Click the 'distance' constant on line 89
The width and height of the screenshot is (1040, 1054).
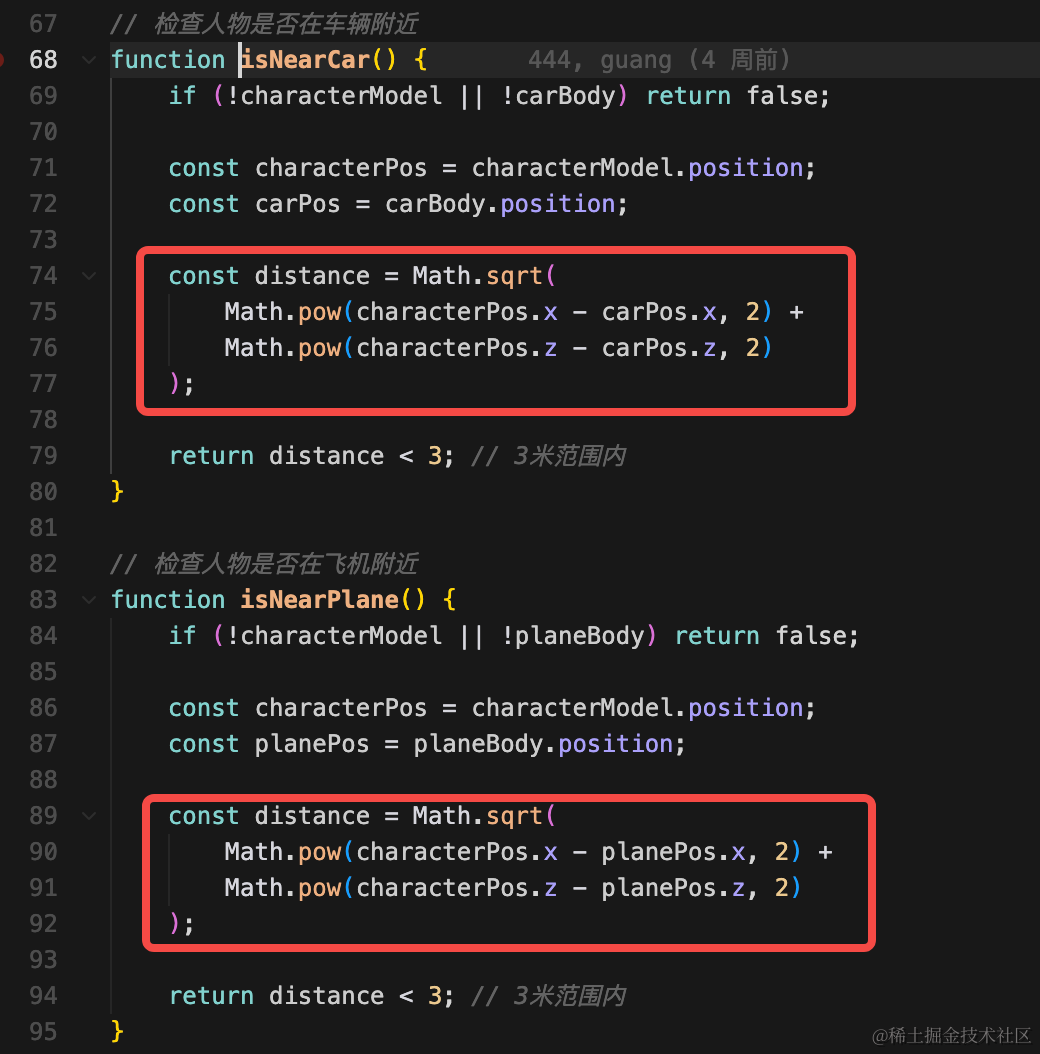(312, 816)
